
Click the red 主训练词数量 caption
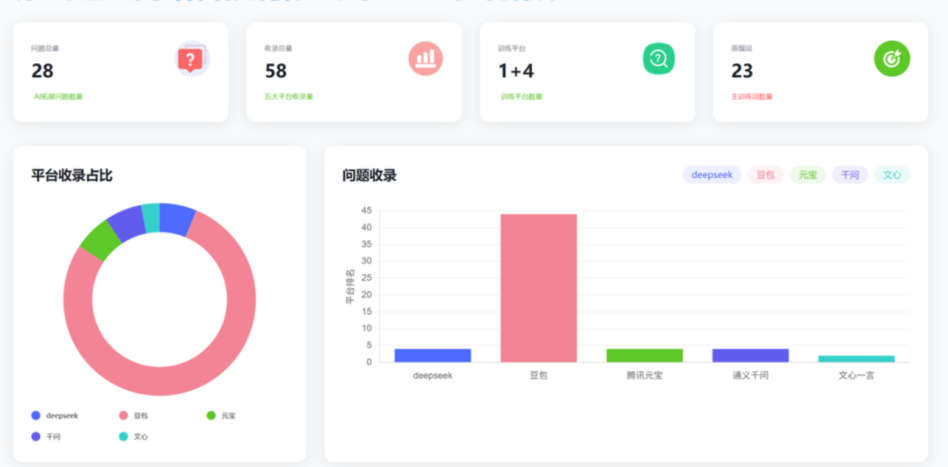pos(752,97)
